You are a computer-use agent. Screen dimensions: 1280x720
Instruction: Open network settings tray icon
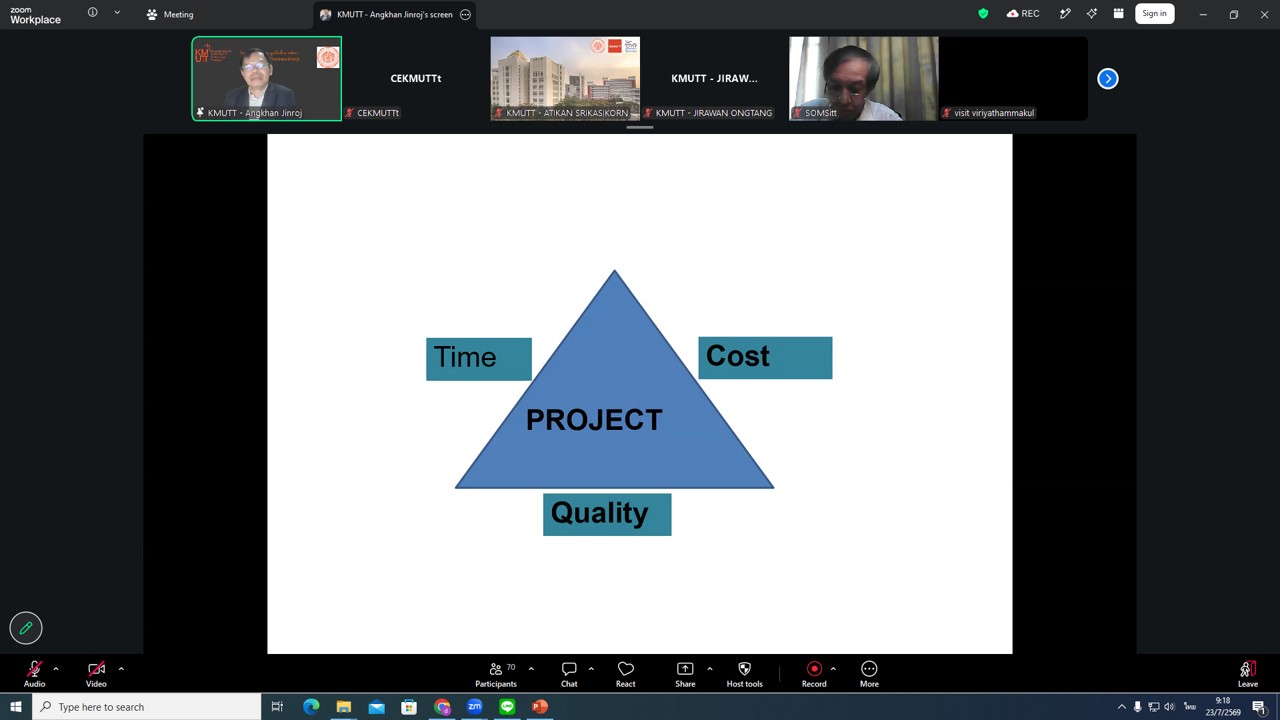point(1153,707)
